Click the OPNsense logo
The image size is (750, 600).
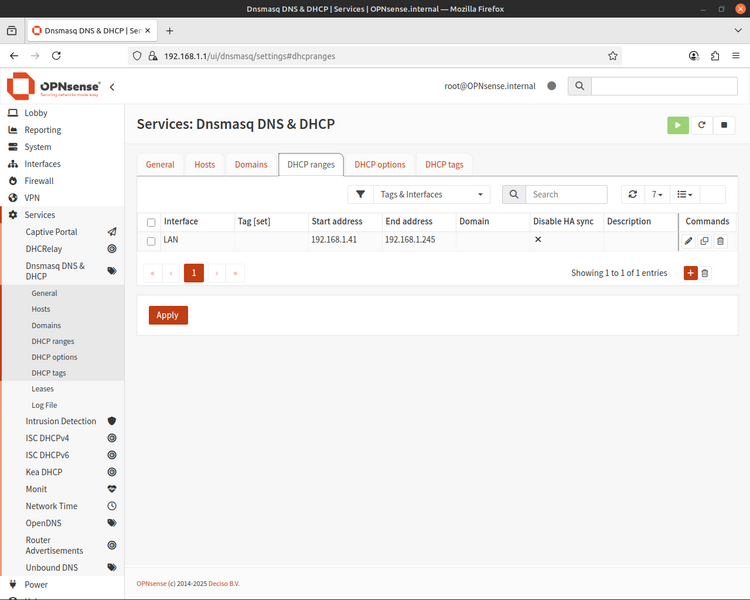coord(54,86)
